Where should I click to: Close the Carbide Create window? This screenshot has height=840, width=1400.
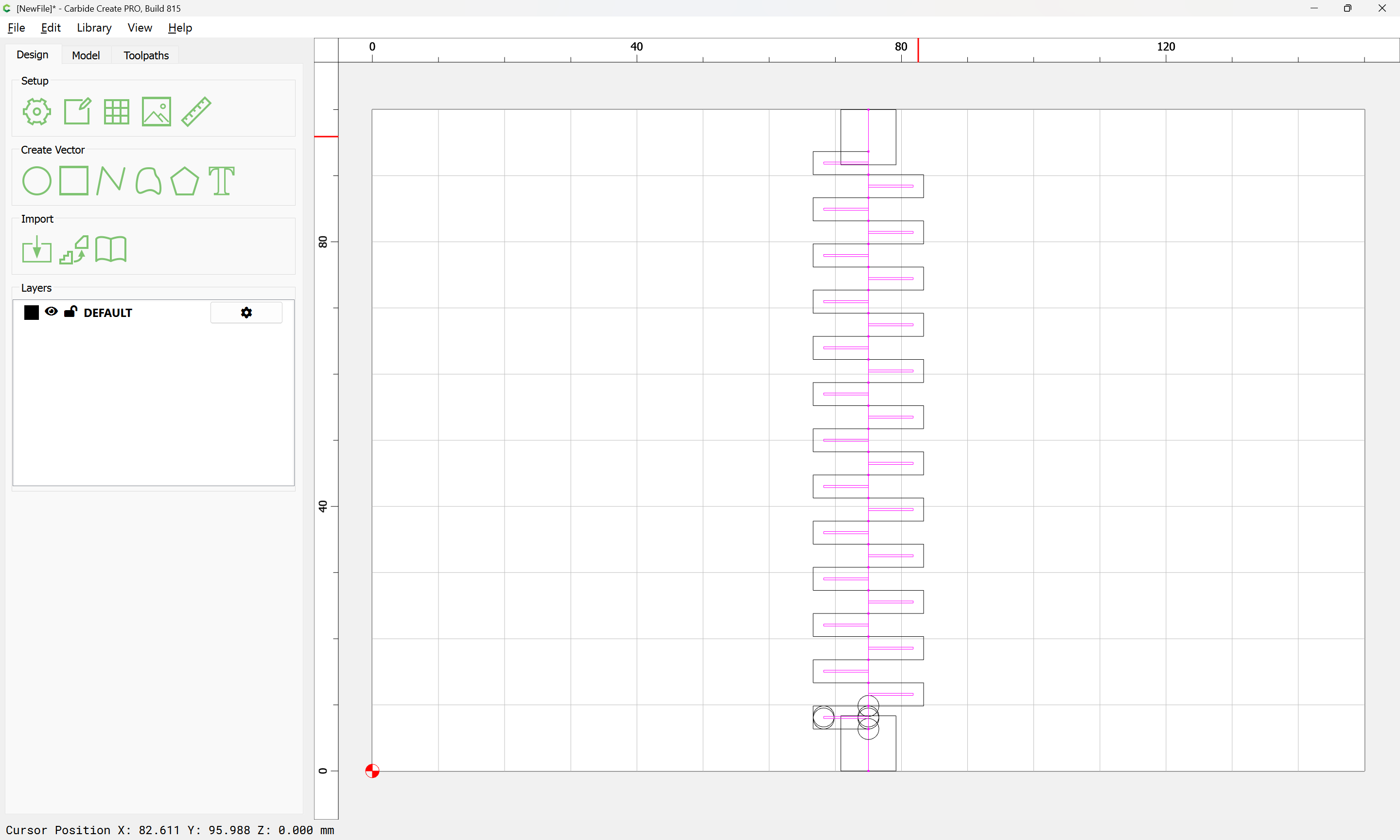pyautogui.click(x=1382, y=8)
